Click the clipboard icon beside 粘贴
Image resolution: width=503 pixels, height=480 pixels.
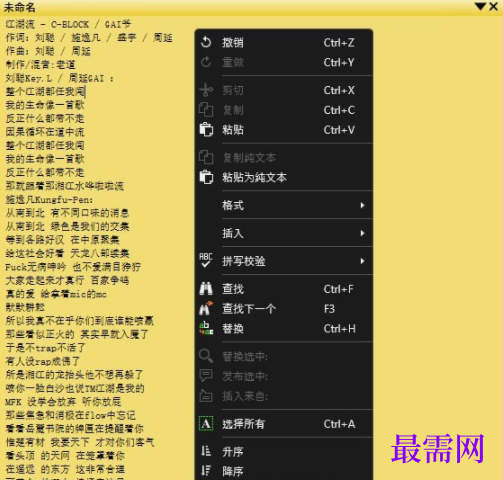tap(206, 130)
